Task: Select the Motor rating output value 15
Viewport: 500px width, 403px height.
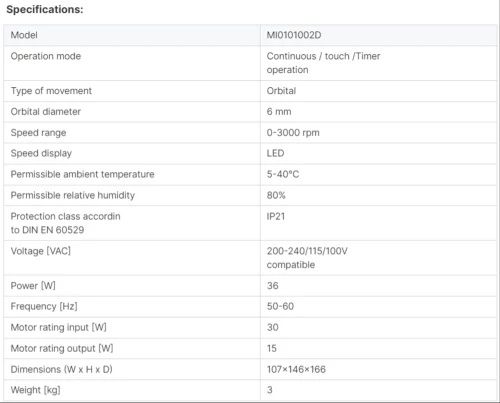Action: 272,348
